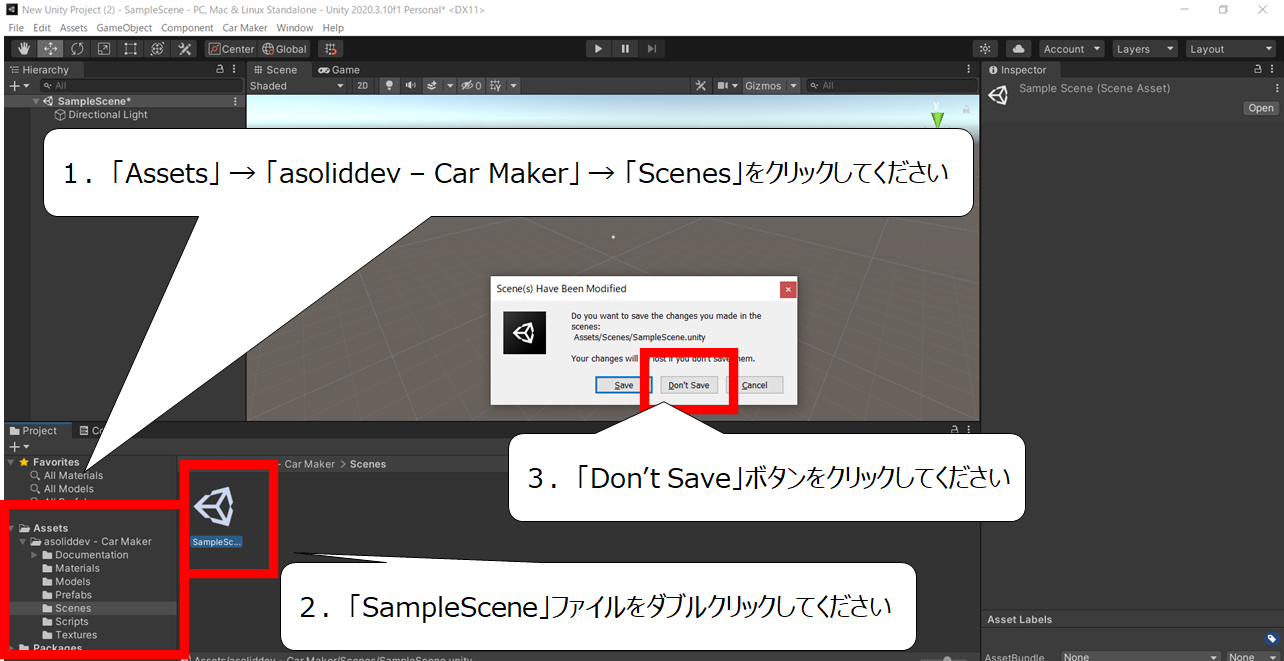Select the Rect tool
The image size is (1284, 661).
(x=131, y=49)
